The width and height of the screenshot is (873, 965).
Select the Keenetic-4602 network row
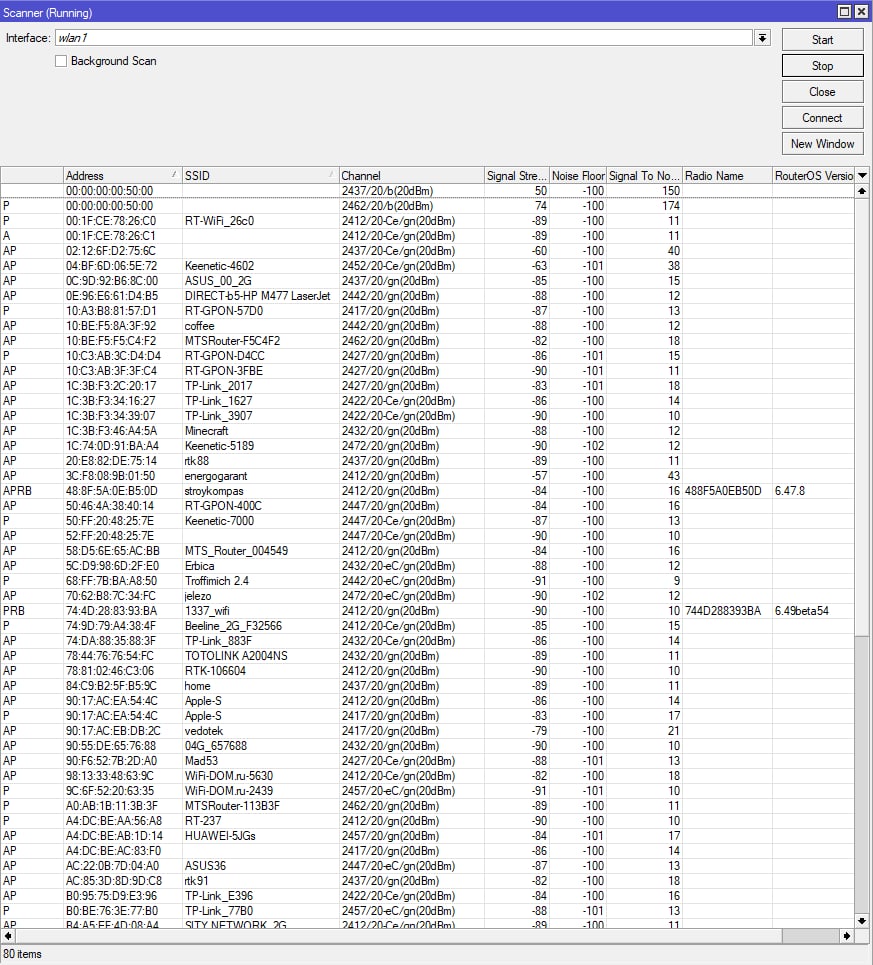pyautogui.click(x=427, y=266)
